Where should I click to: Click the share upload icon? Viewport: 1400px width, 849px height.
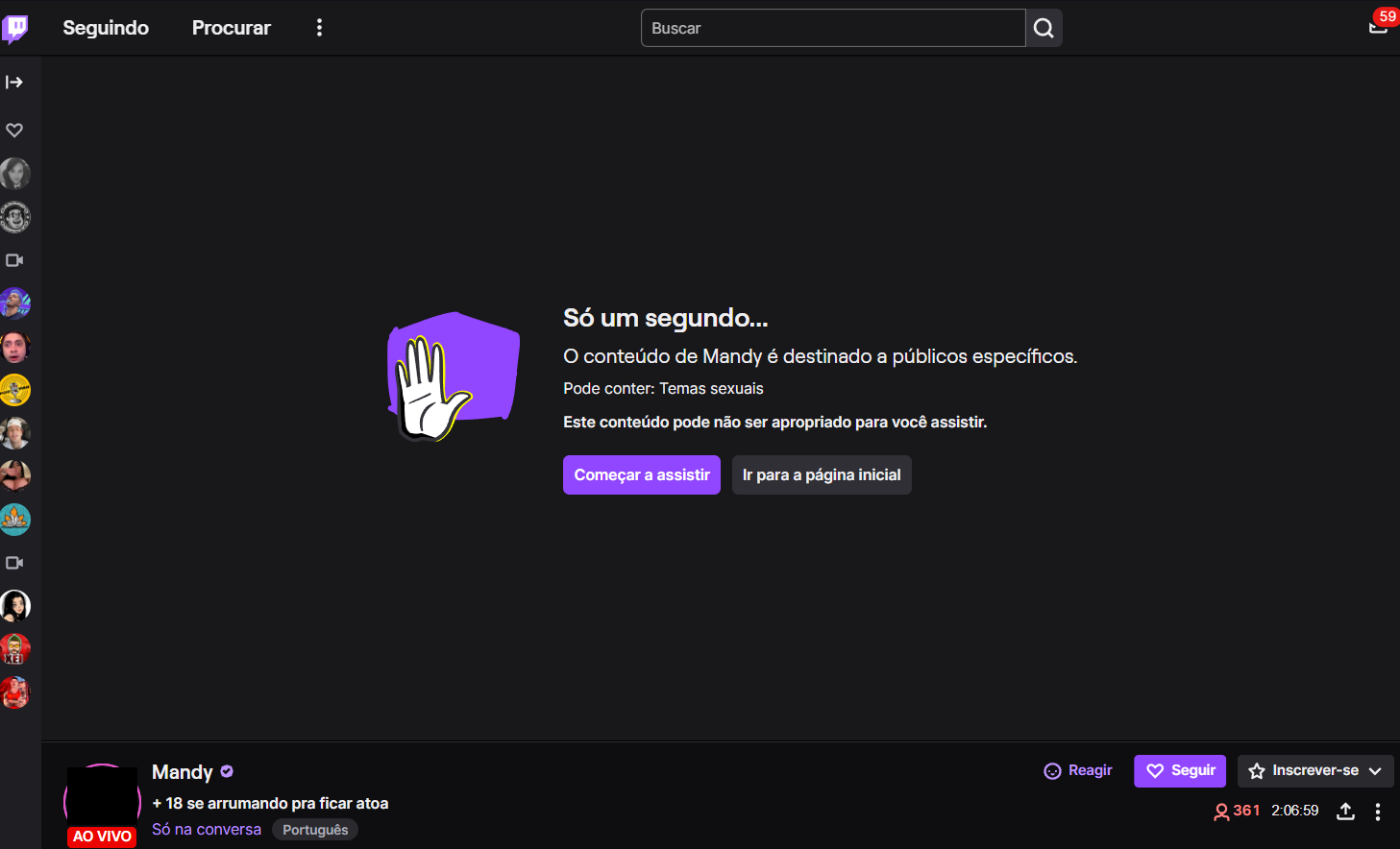point(1346,812)
